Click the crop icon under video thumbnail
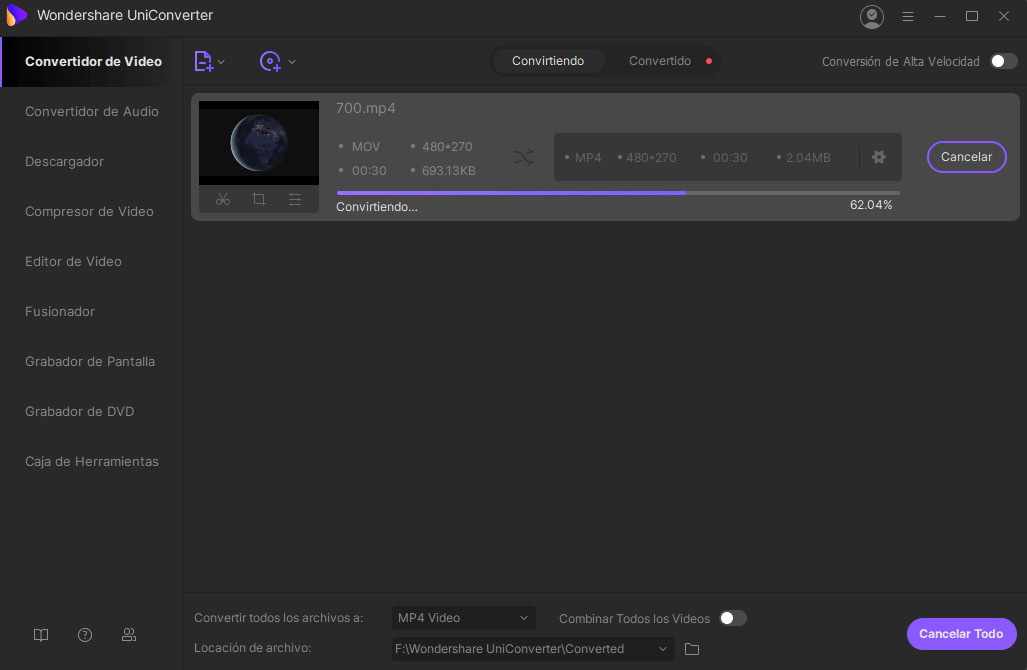Image resolution: width=1027 pixels, height=670 pixels. tap(259, 199)
